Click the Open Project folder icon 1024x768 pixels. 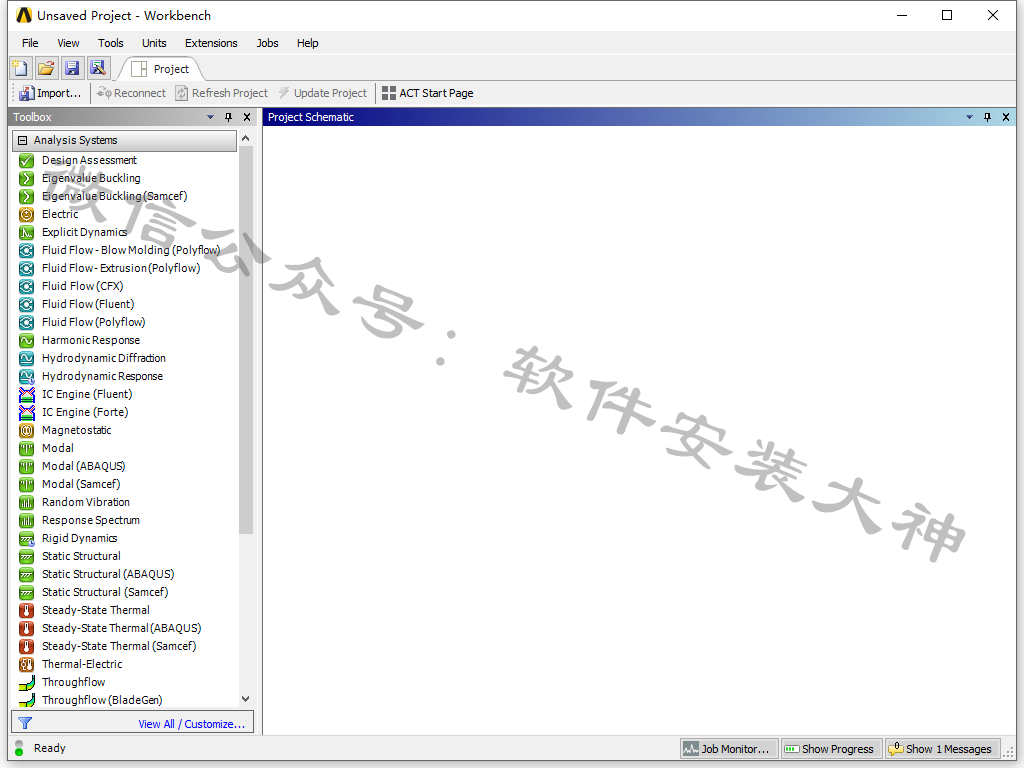[46, 68]
